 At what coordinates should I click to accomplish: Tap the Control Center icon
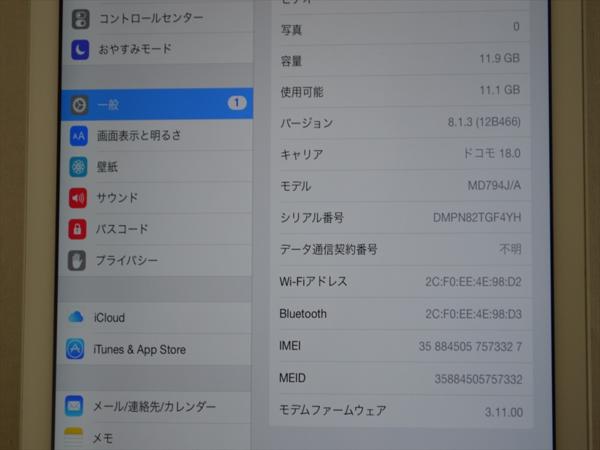(80, 19)
